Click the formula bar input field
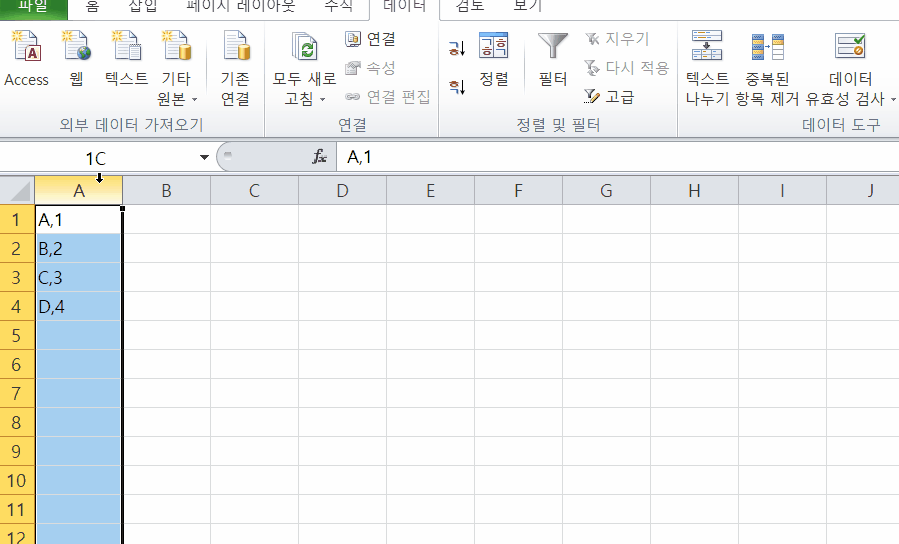Image resolution: width=899 pixels, height=544 pixels. 600,157
